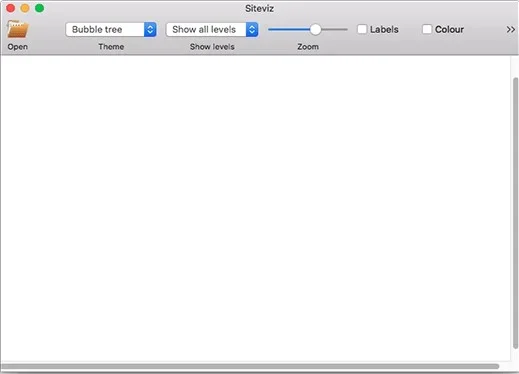
Task: Enable the Labels checkbox
Action: coord(362,29)
